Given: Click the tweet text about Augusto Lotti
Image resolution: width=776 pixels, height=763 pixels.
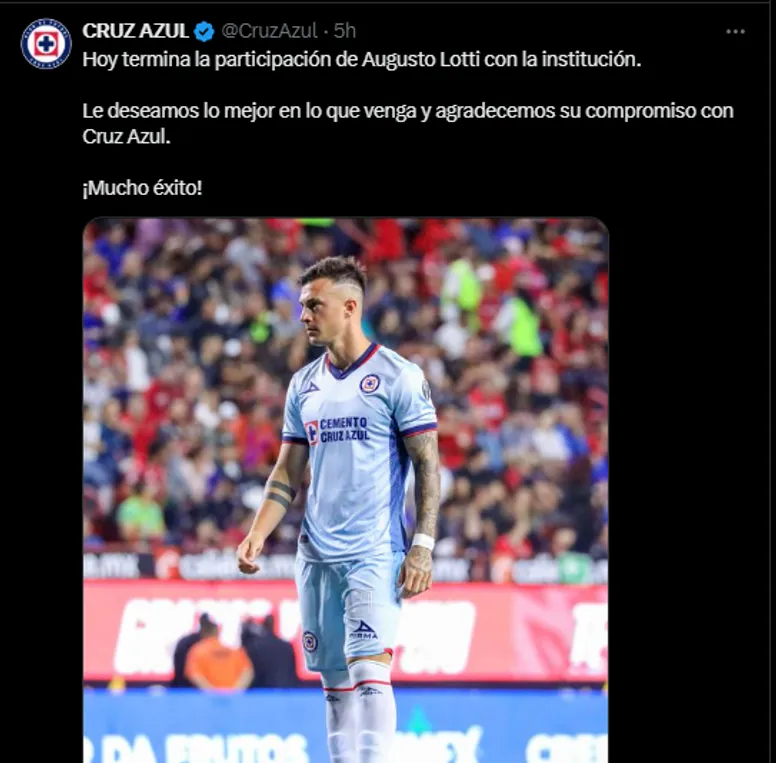Looking at the screenshot, I should tap(361, 60).
